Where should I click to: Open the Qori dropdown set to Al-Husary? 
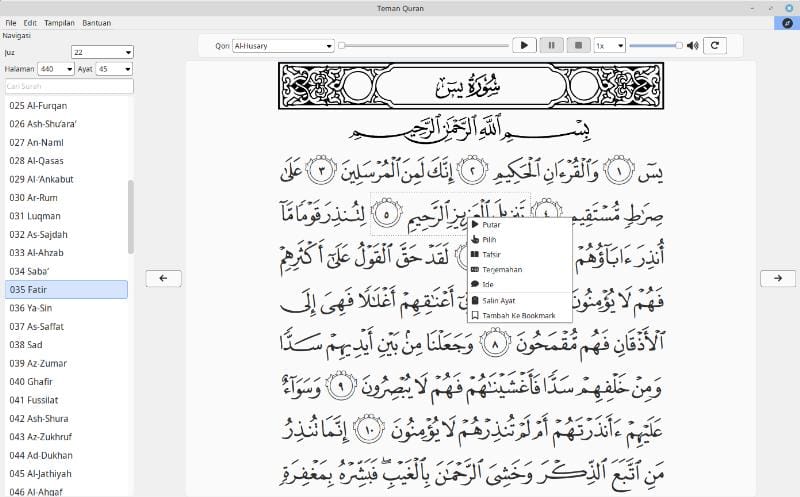(283, 46)
